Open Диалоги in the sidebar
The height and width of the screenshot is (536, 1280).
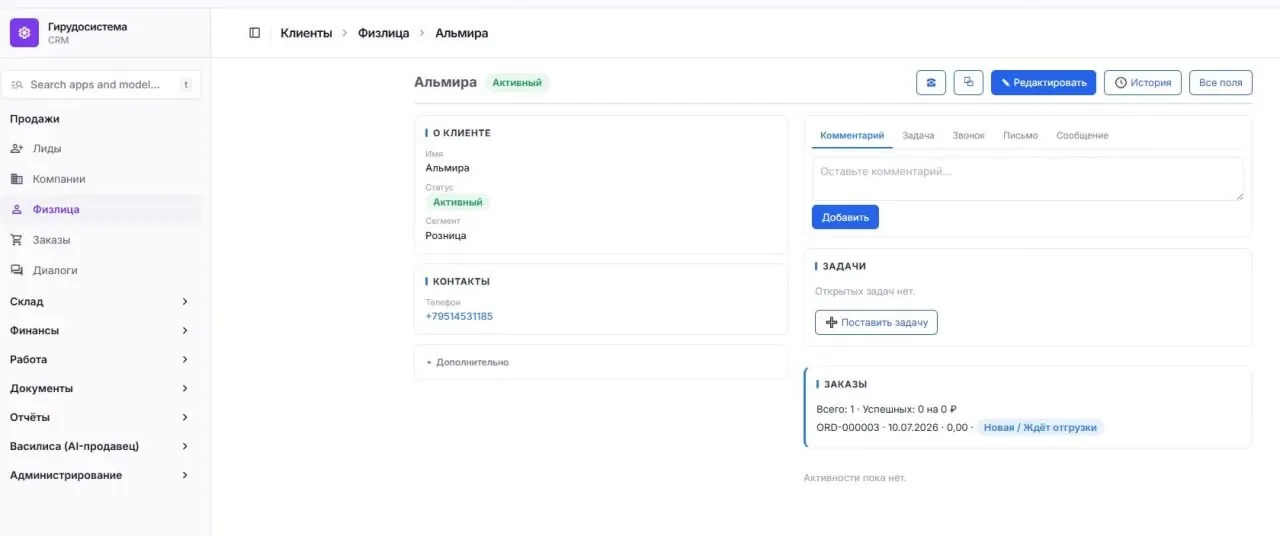click(x=100, y=270)
